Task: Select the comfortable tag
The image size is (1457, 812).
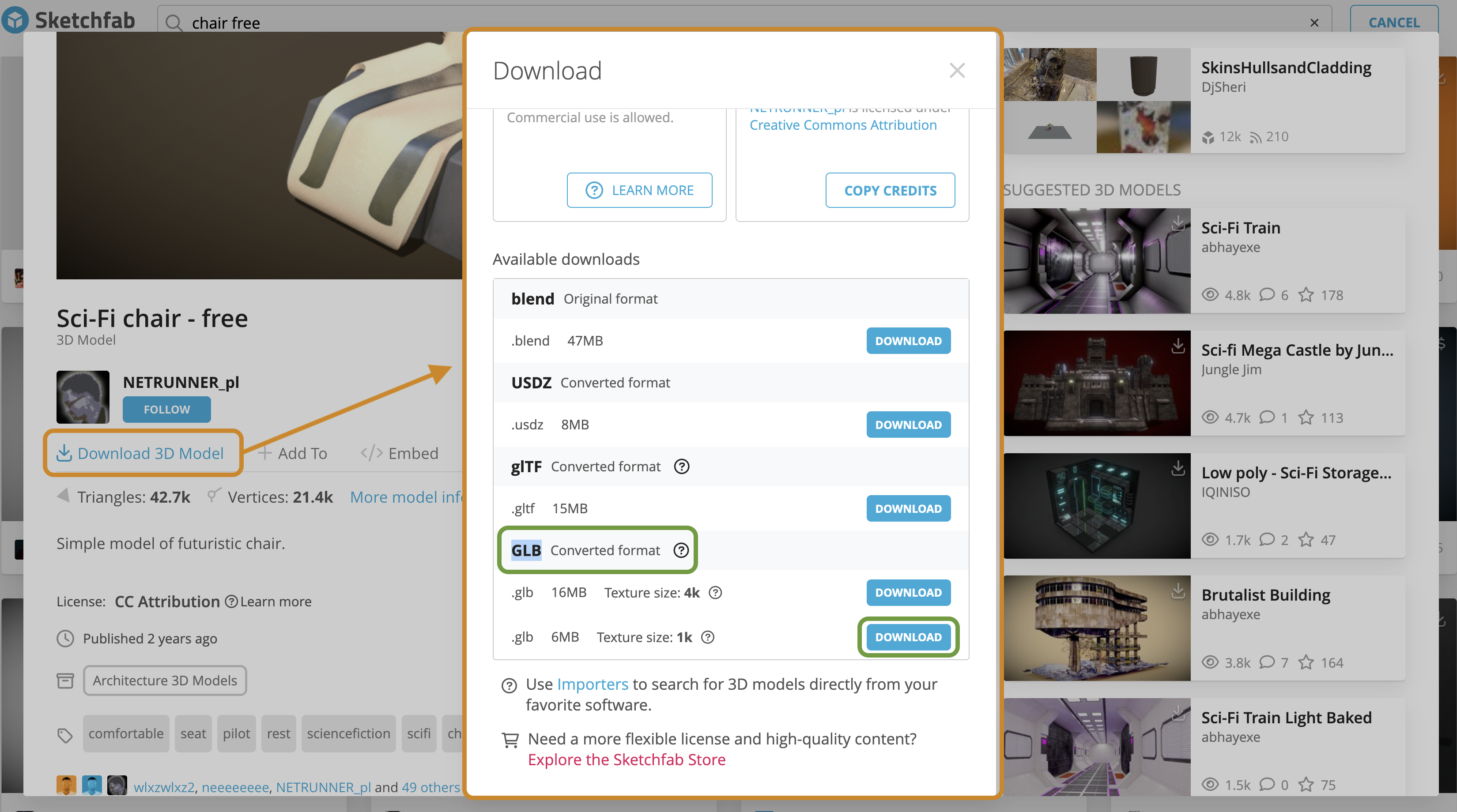Action: (x=126, y=733)
